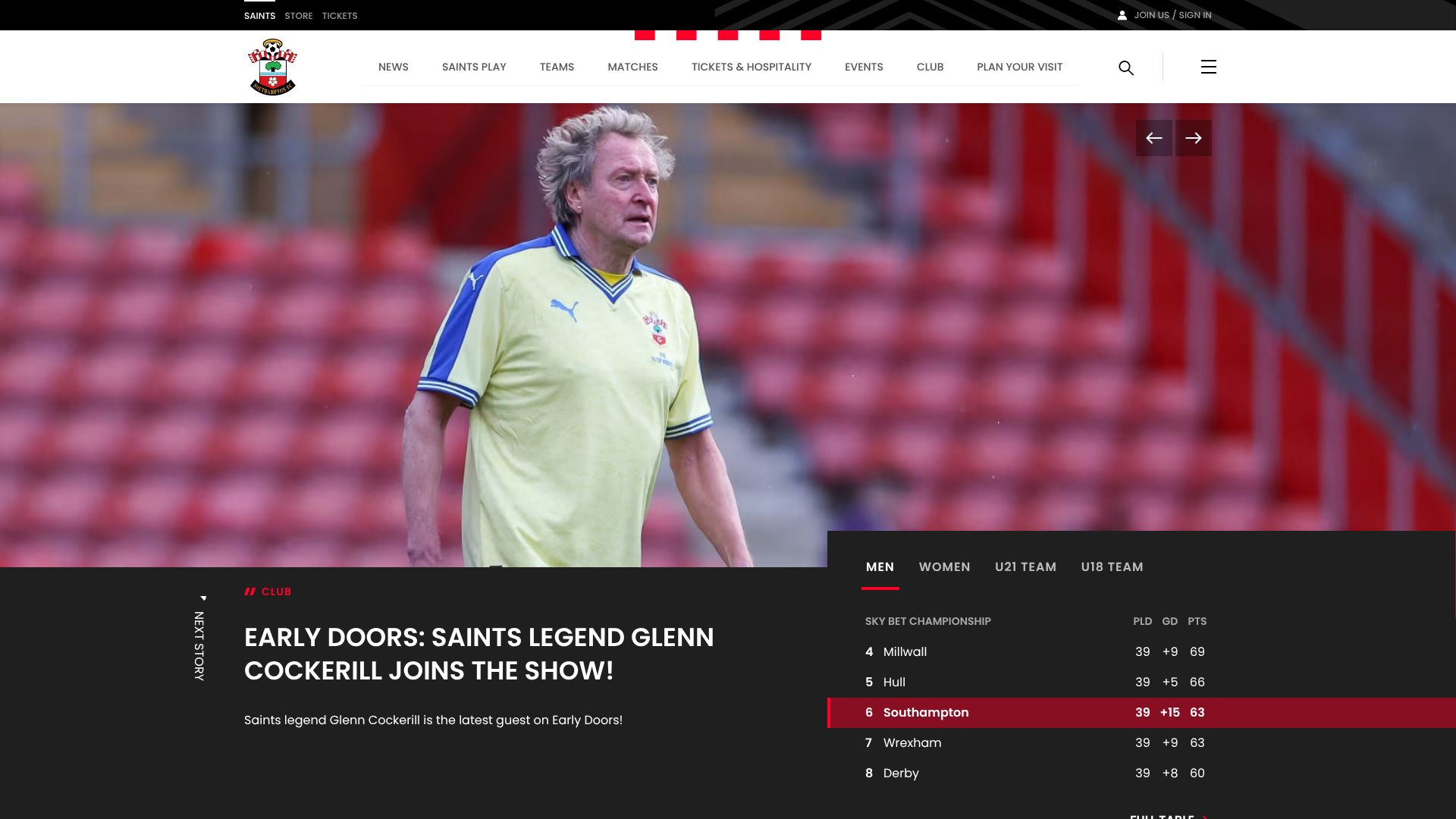Select the U18 Team tab
The height and width of the screenshot is (819, 1456).
coord(1112,567)
